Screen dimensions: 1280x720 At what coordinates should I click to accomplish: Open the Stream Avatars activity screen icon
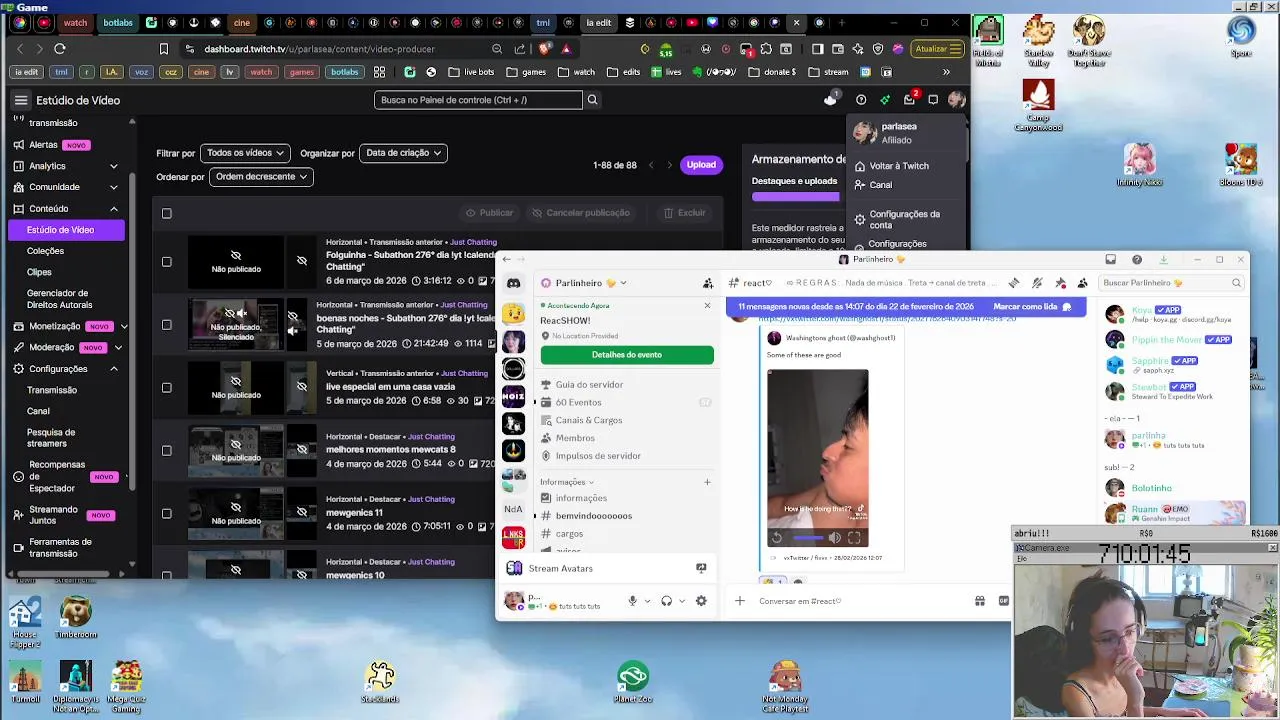pos(701,568)
